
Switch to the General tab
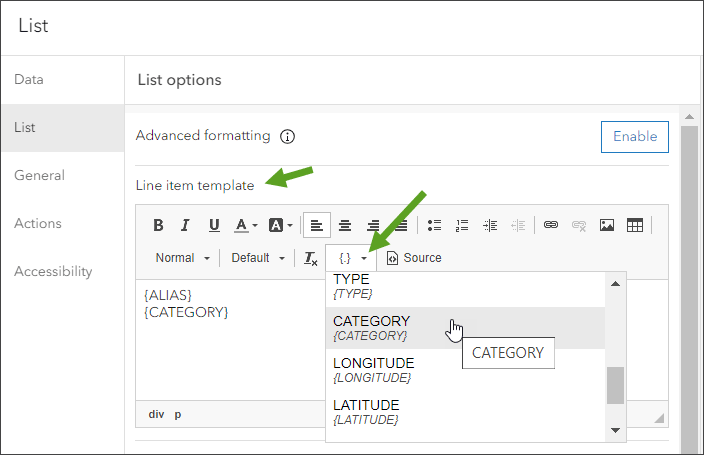coord(40,175)
